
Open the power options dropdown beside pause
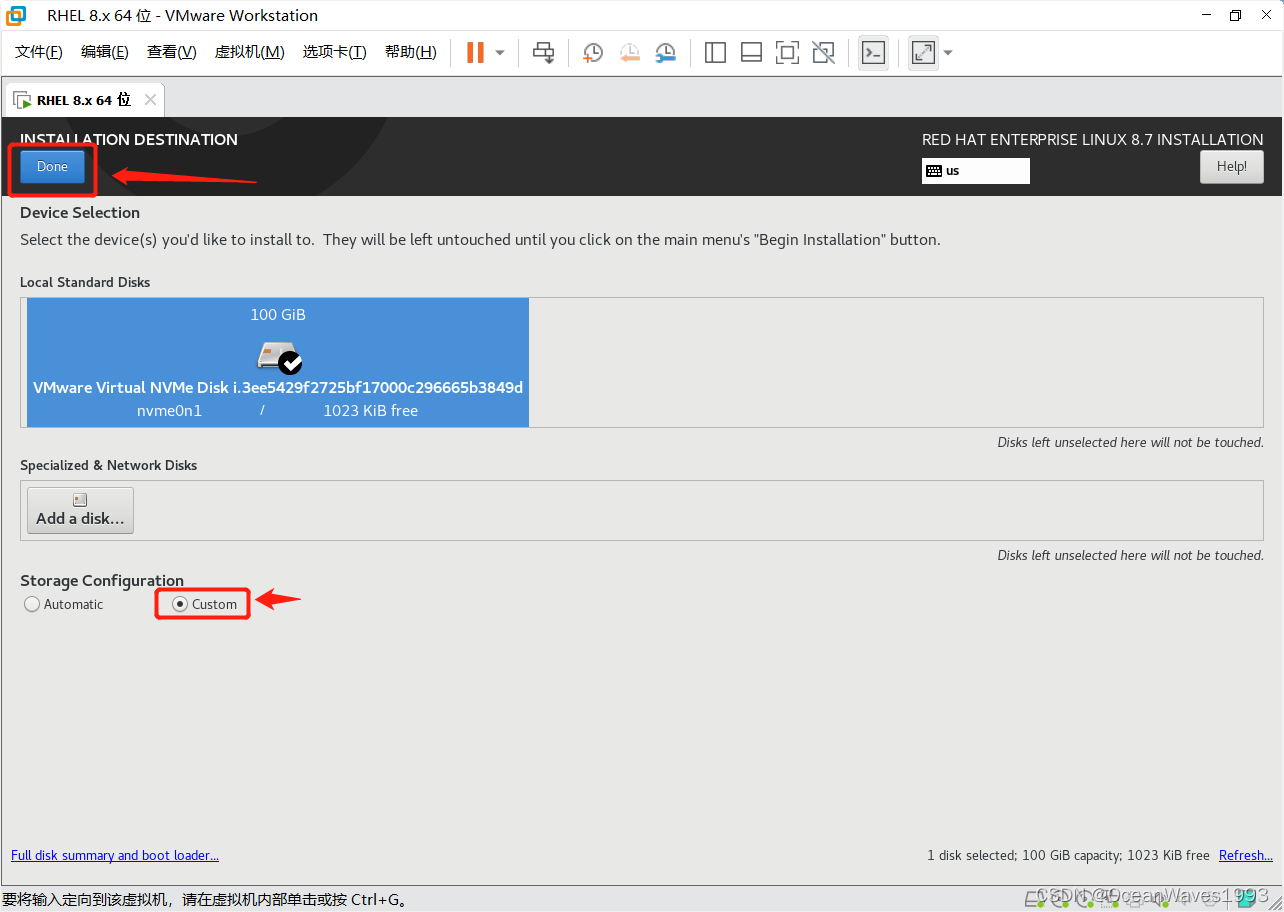(x=500, y=53)
